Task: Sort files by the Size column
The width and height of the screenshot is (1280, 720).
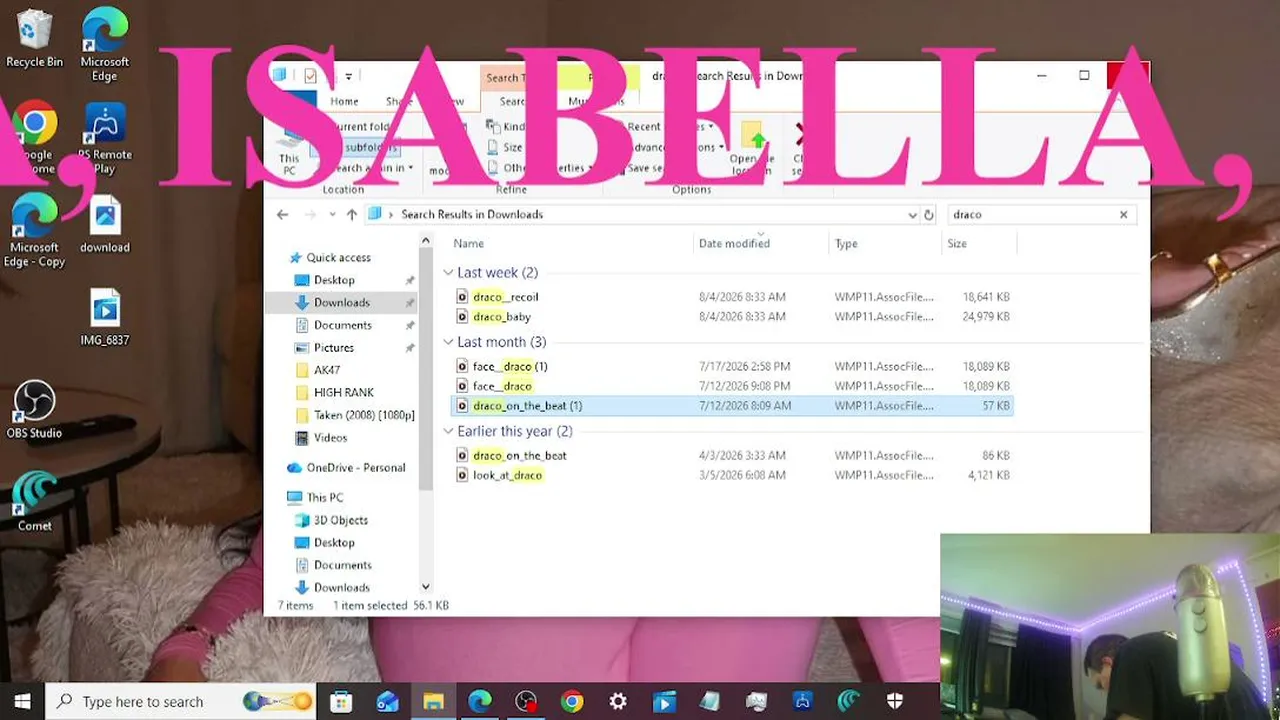Action: (x=957, y=243)
